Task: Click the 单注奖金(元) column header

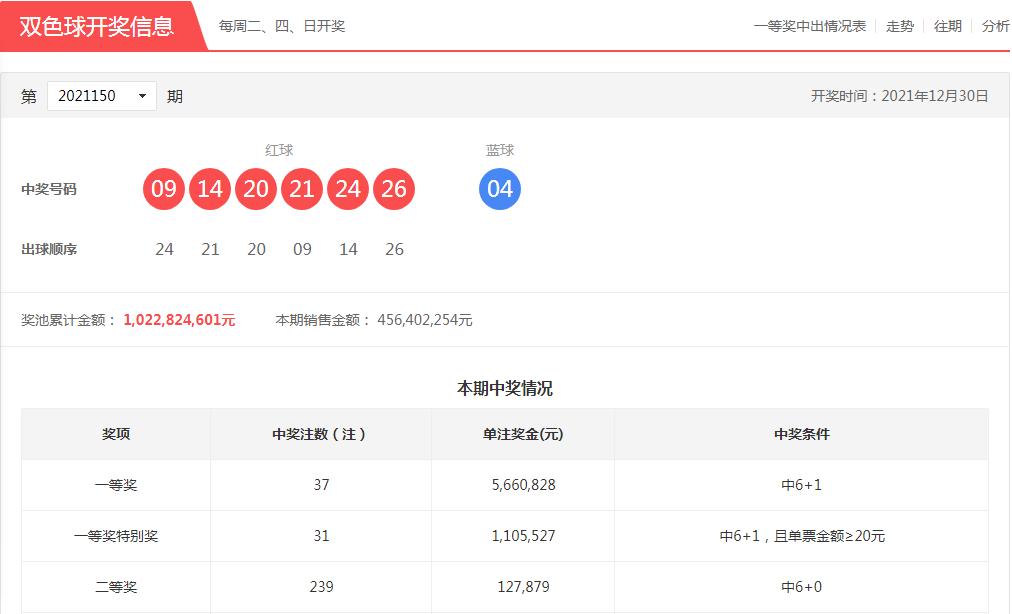Action: [x=523, y=434]
